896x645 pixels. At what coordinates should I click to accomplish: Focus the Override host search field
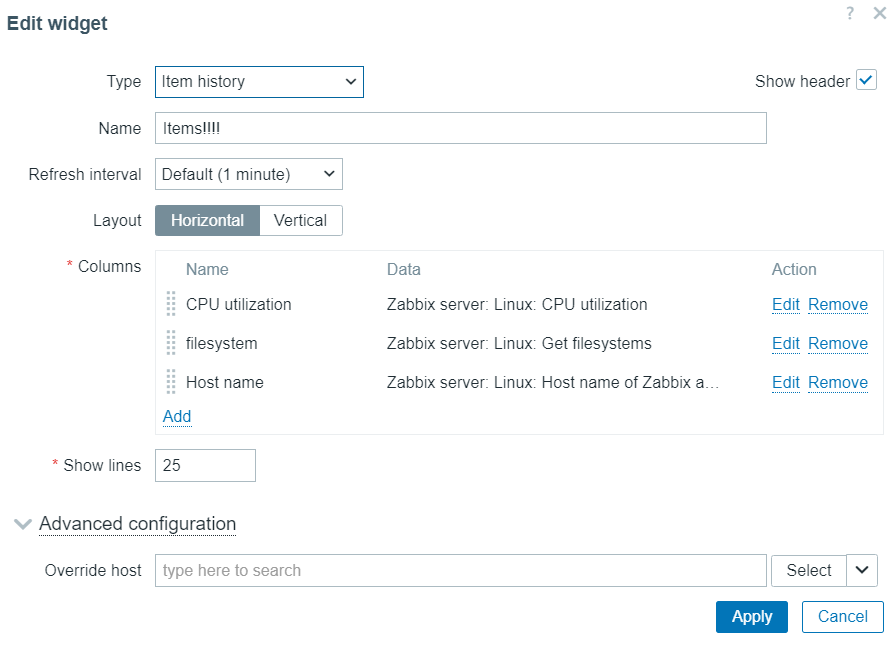[x=461, y=570]
